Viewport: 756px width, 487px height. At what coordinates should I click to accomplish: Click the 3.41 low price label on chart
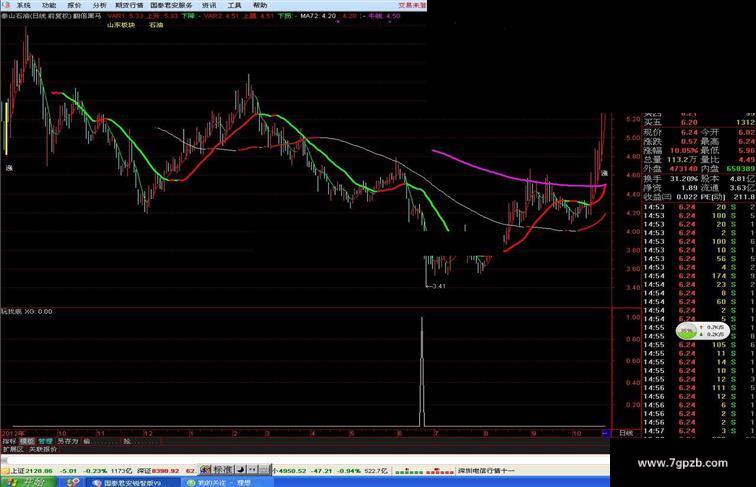[x=438, y=286]
